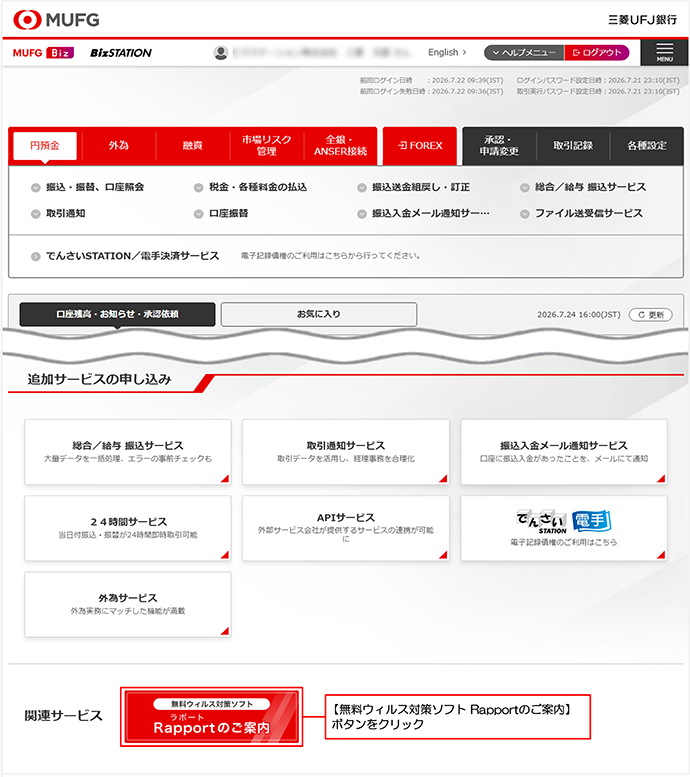Click the ログアウト button
This screenshot has width=690, height=777.
pyautogui.click(x=597, y=53)
